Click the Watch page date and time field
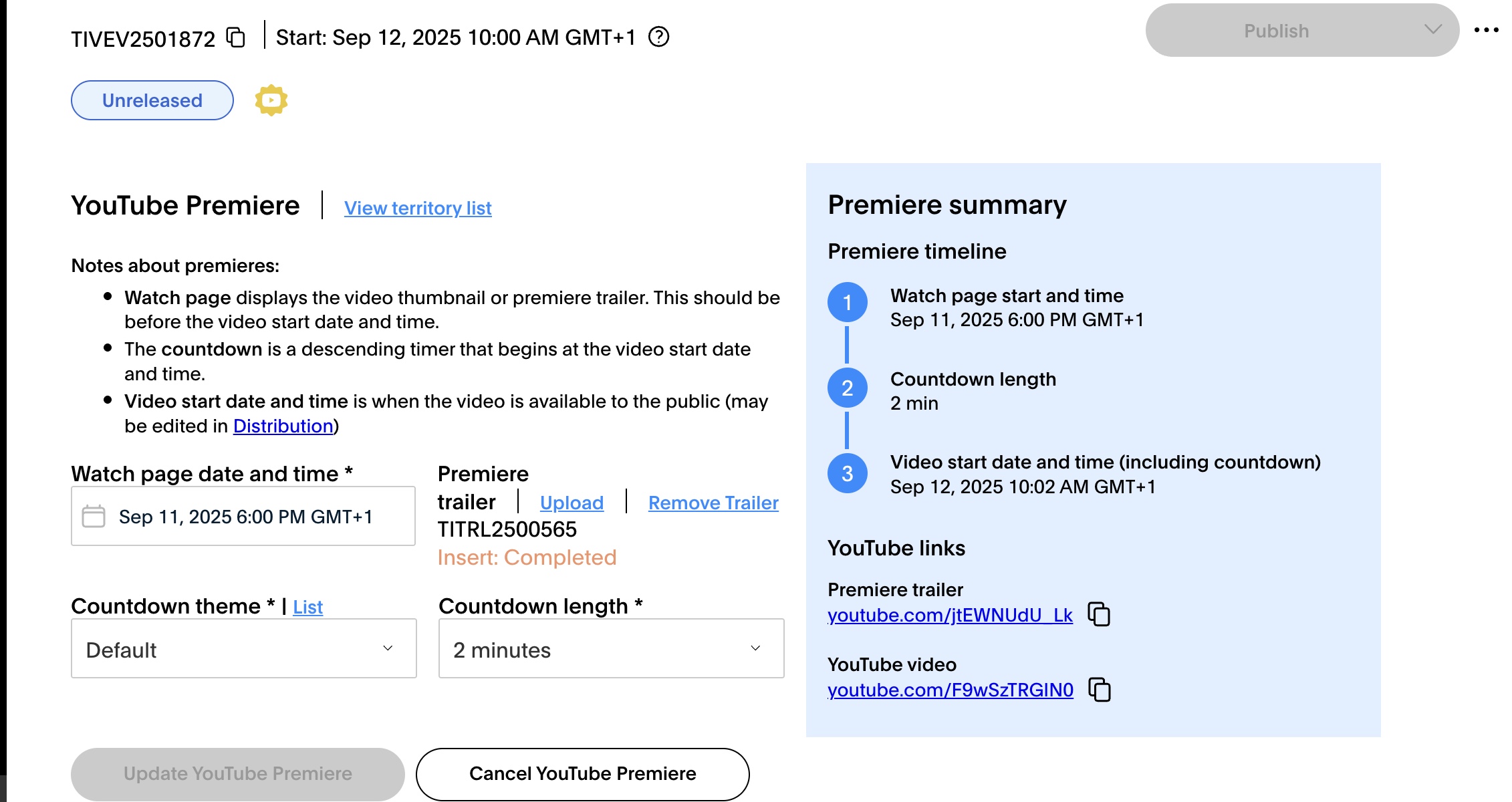Viewport: 1512px width, 802px height. (243, 516)
